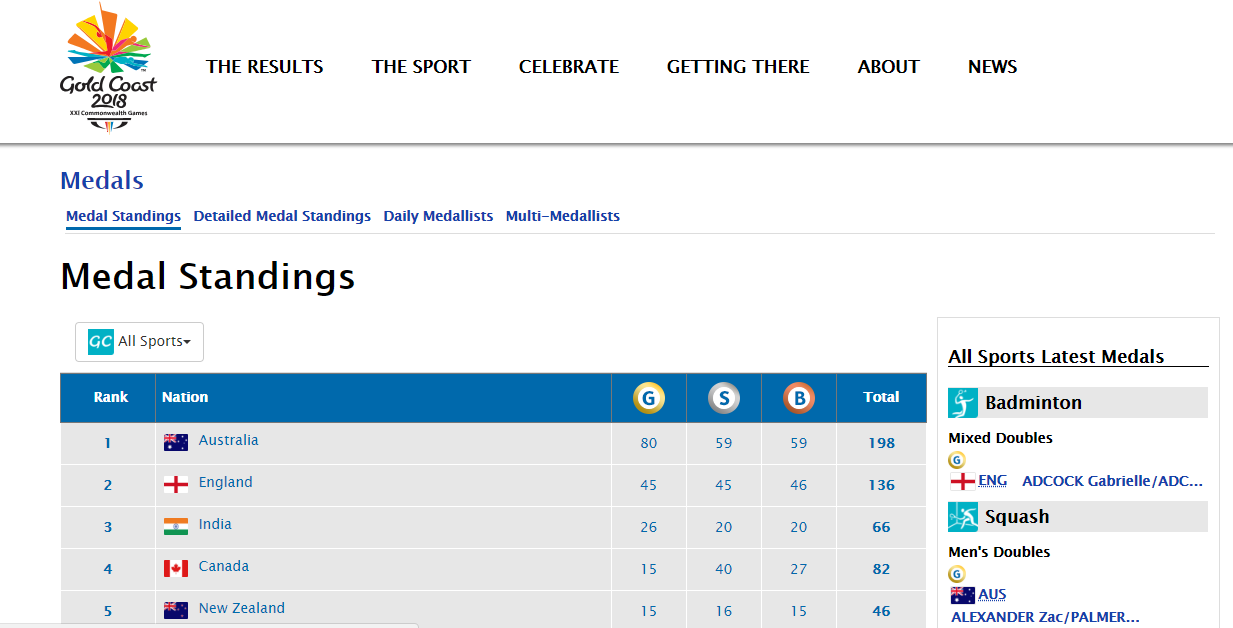The height and width of the screenshot is (628, 1233).
Task: Open ALEXANDER Zac/PALMER... medallist link
Action: coord(1045,617)
